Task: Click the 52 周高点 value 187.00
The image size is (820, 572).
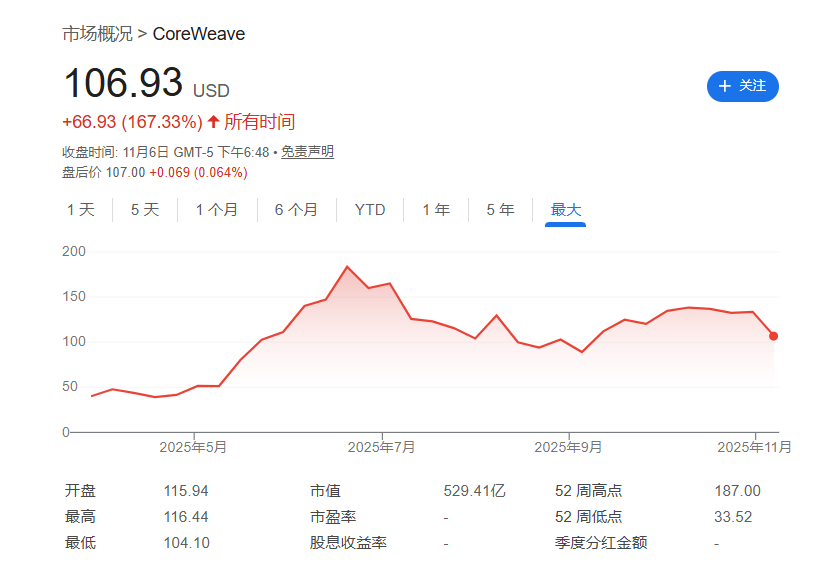Action: 738,491
